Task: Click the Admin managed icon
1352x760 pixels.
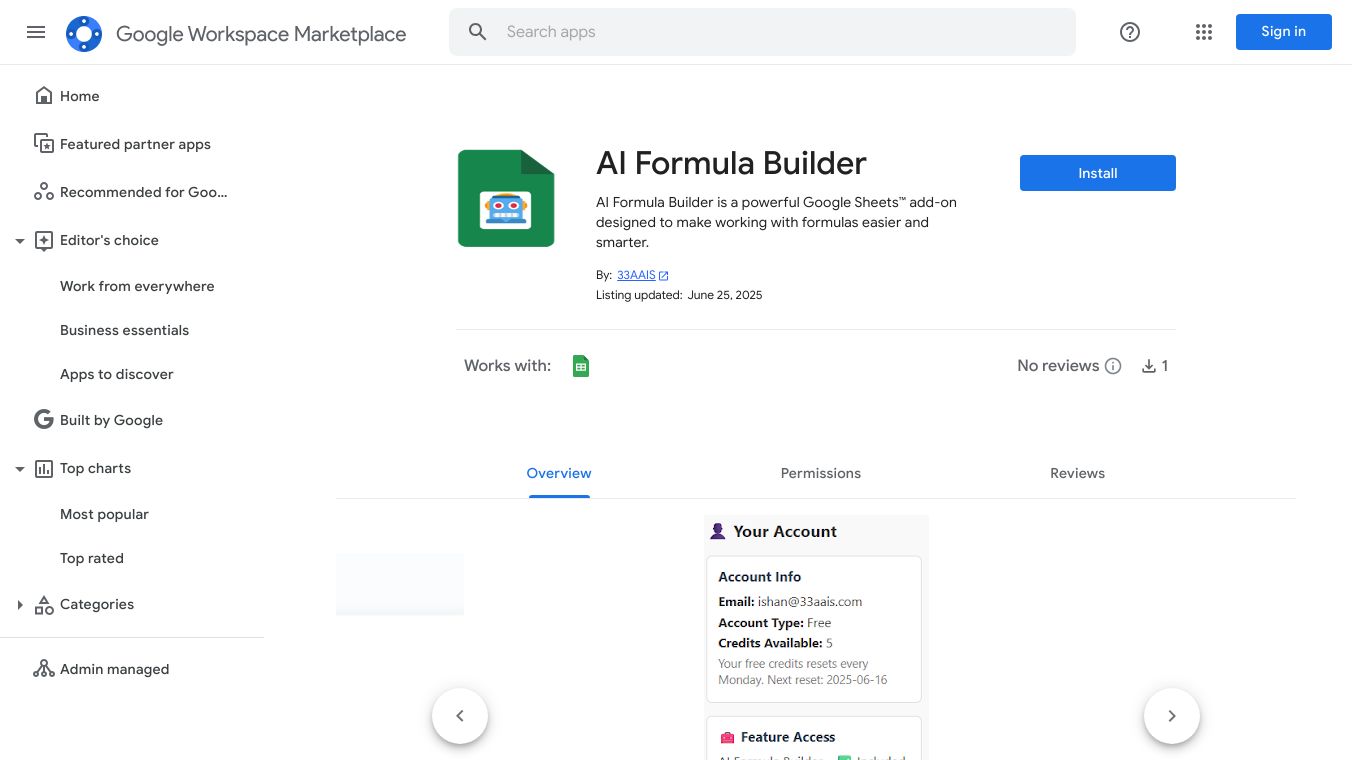Action: 44,669
